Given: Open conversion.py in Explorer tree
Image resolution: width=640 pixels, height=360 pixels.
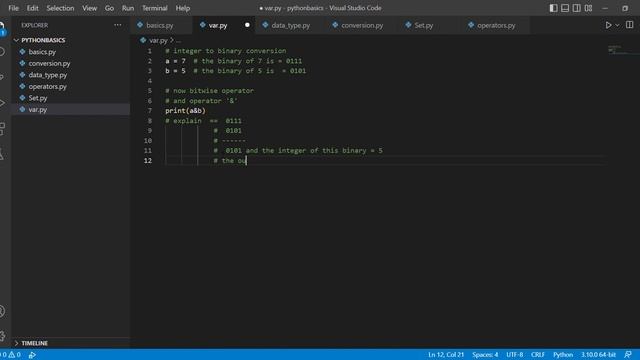Looking at the screenshot, I should (70, 63).
